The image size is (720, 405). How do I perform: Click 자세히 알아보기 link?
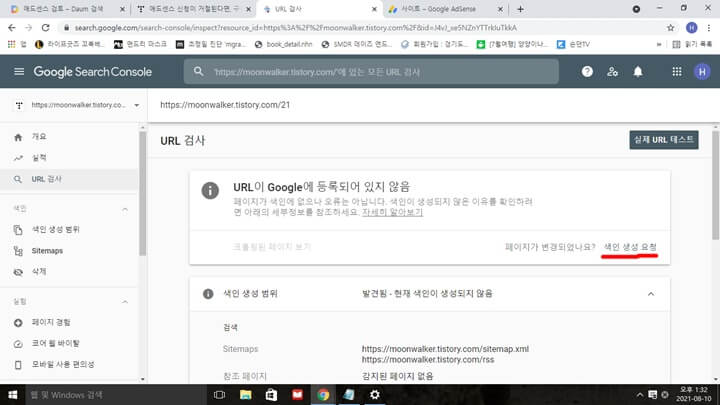point(392,212)
